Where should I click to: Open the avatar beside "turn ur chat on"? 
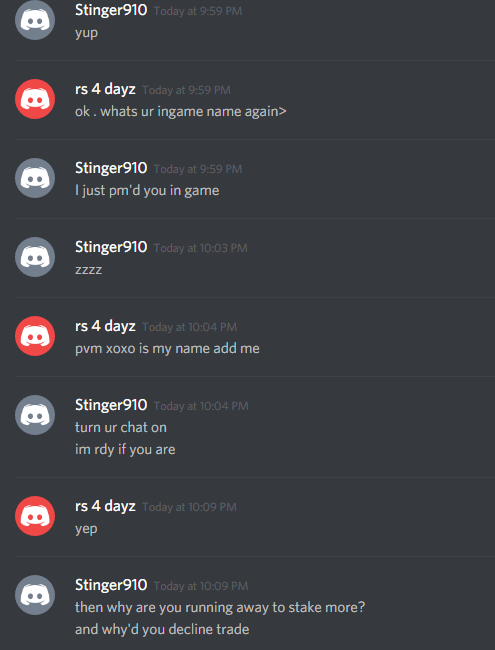(x=35, y=415)
